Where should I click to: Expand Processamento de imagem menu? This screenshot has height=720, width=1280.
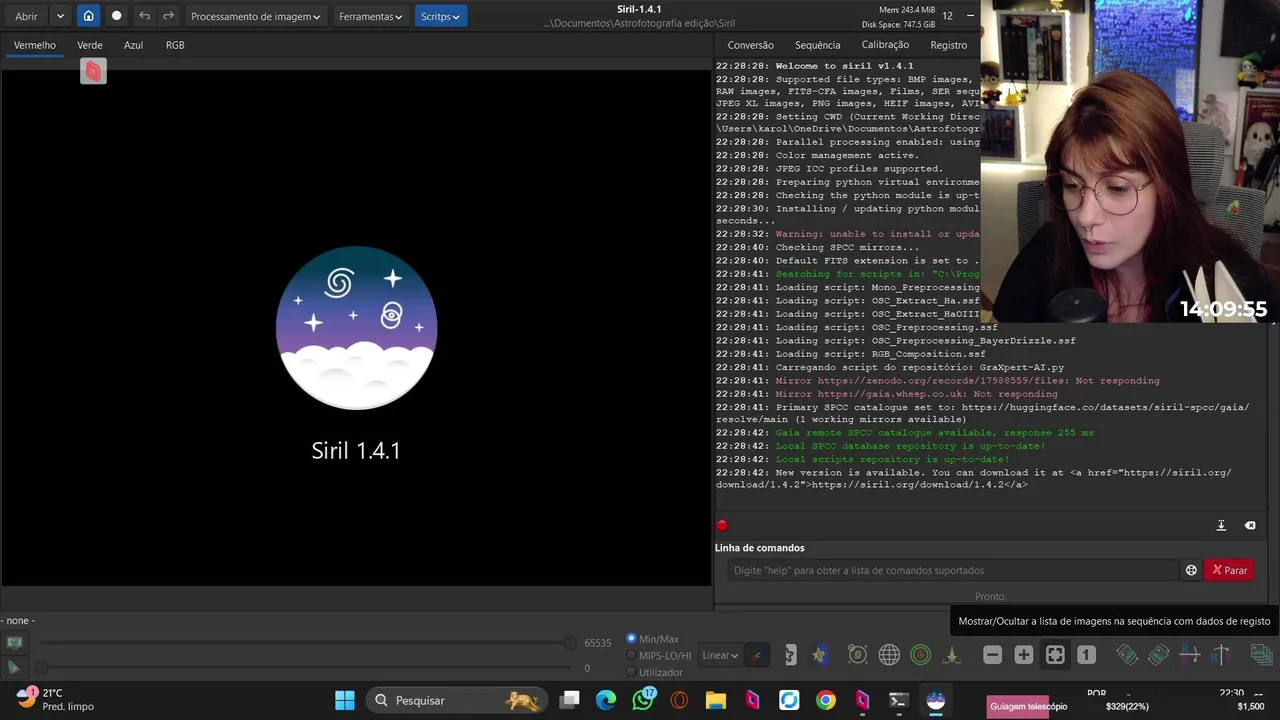255,16
